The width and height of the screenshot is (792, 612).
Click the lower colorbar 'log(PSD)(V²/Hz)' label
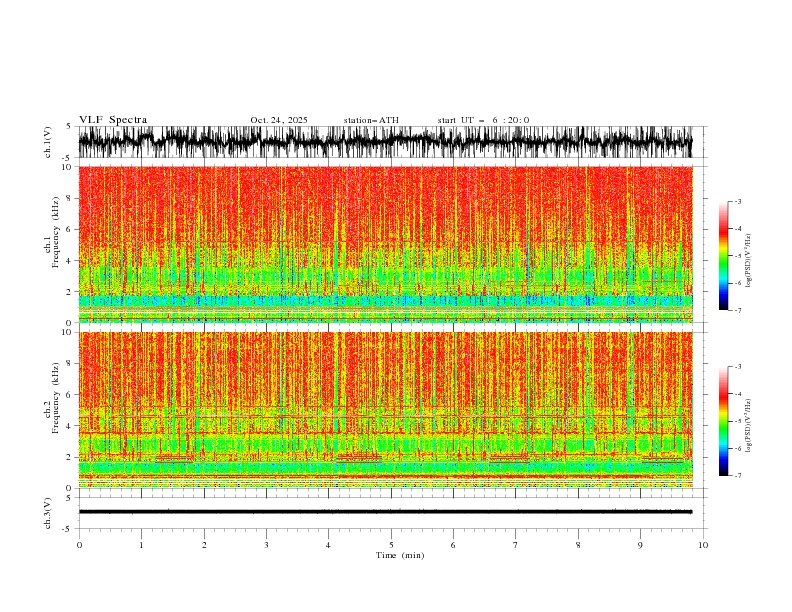tap(749, 426)
